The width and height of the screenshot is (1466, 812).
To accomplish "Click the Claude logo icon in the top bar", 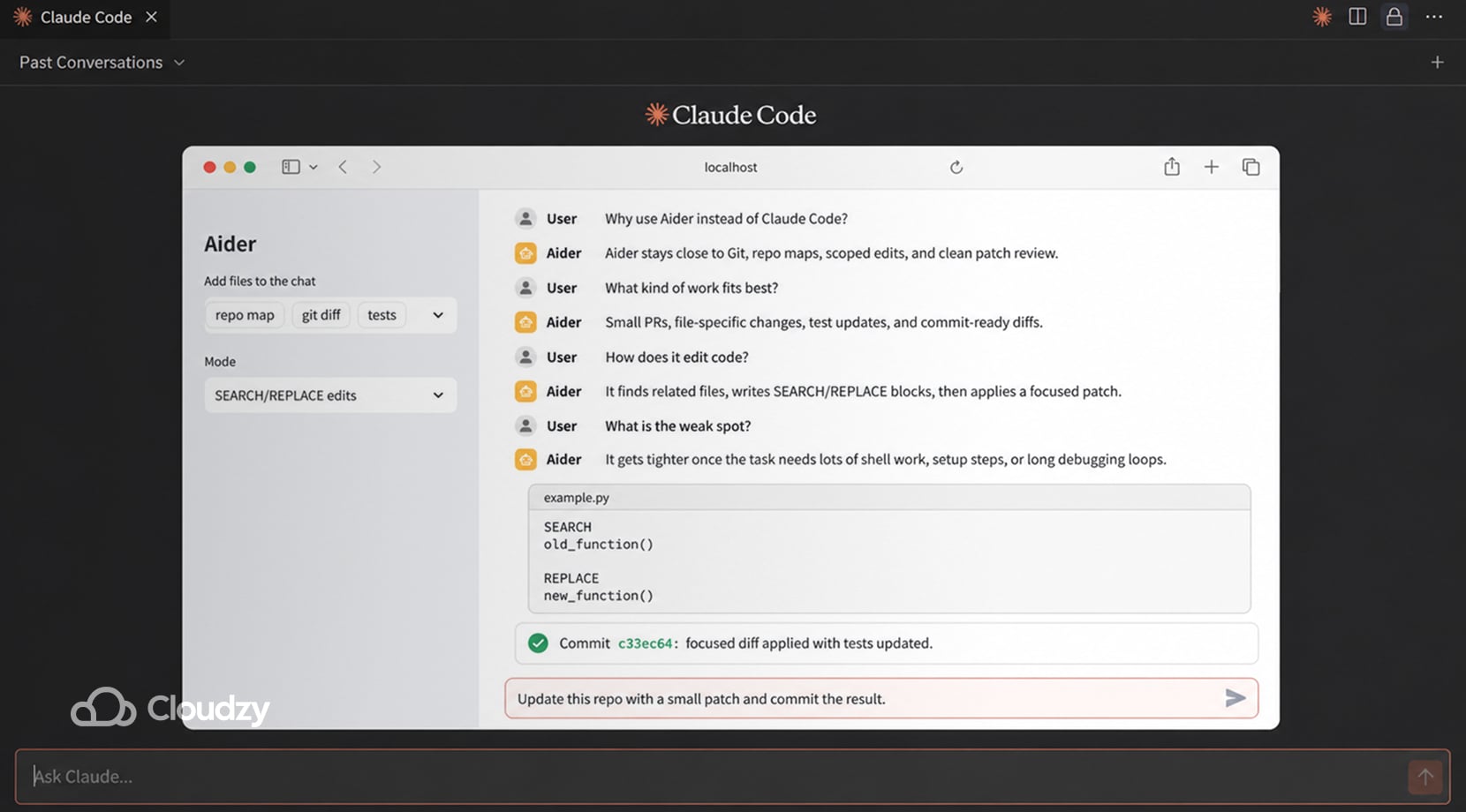I will pos(1322,17).
